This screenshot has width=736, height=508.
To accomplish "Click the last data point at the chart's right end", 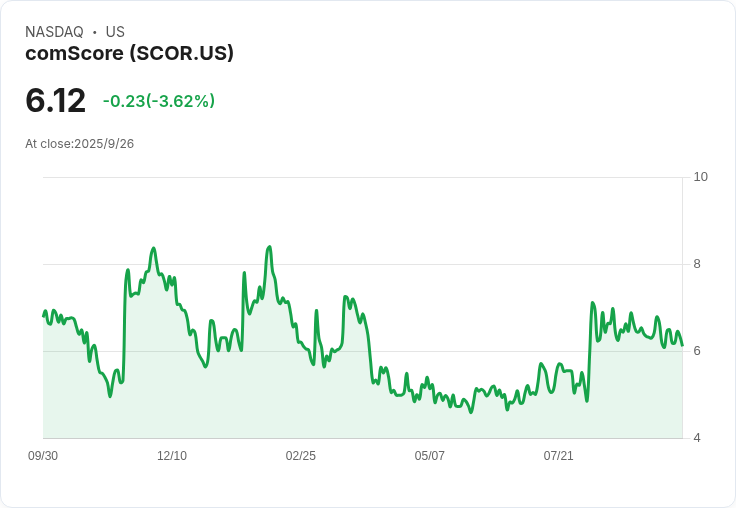I will coord(682,345).
